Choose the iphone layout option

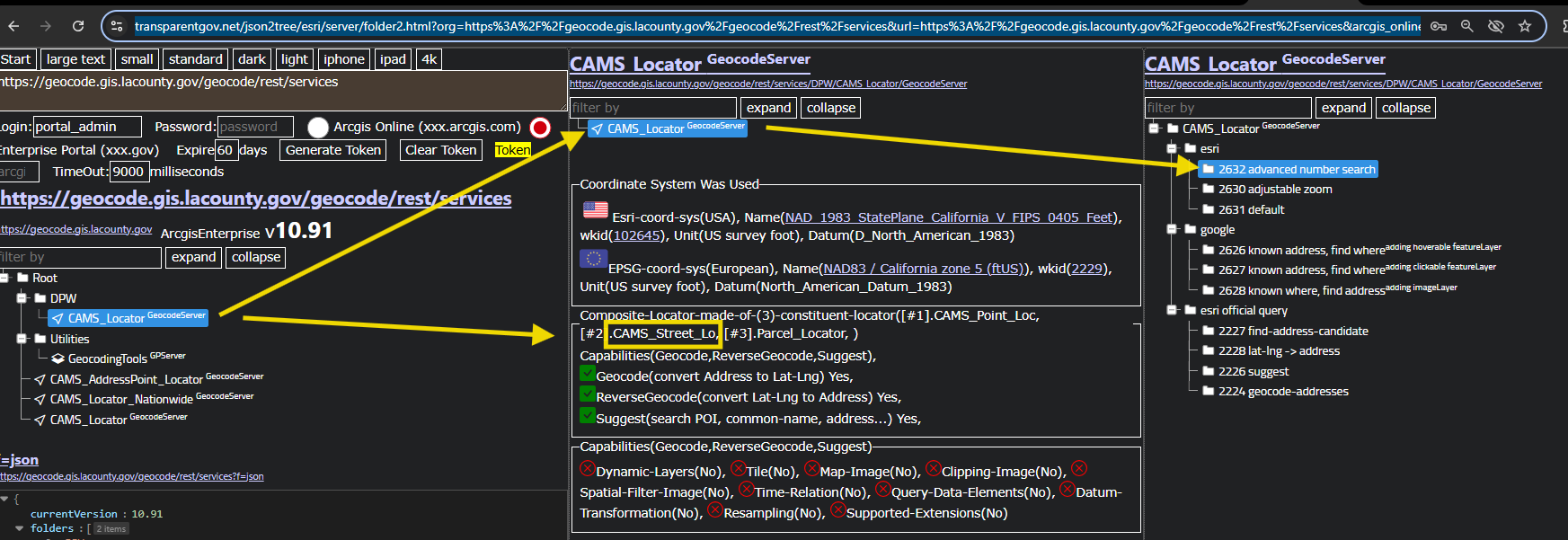click(344, 59)
